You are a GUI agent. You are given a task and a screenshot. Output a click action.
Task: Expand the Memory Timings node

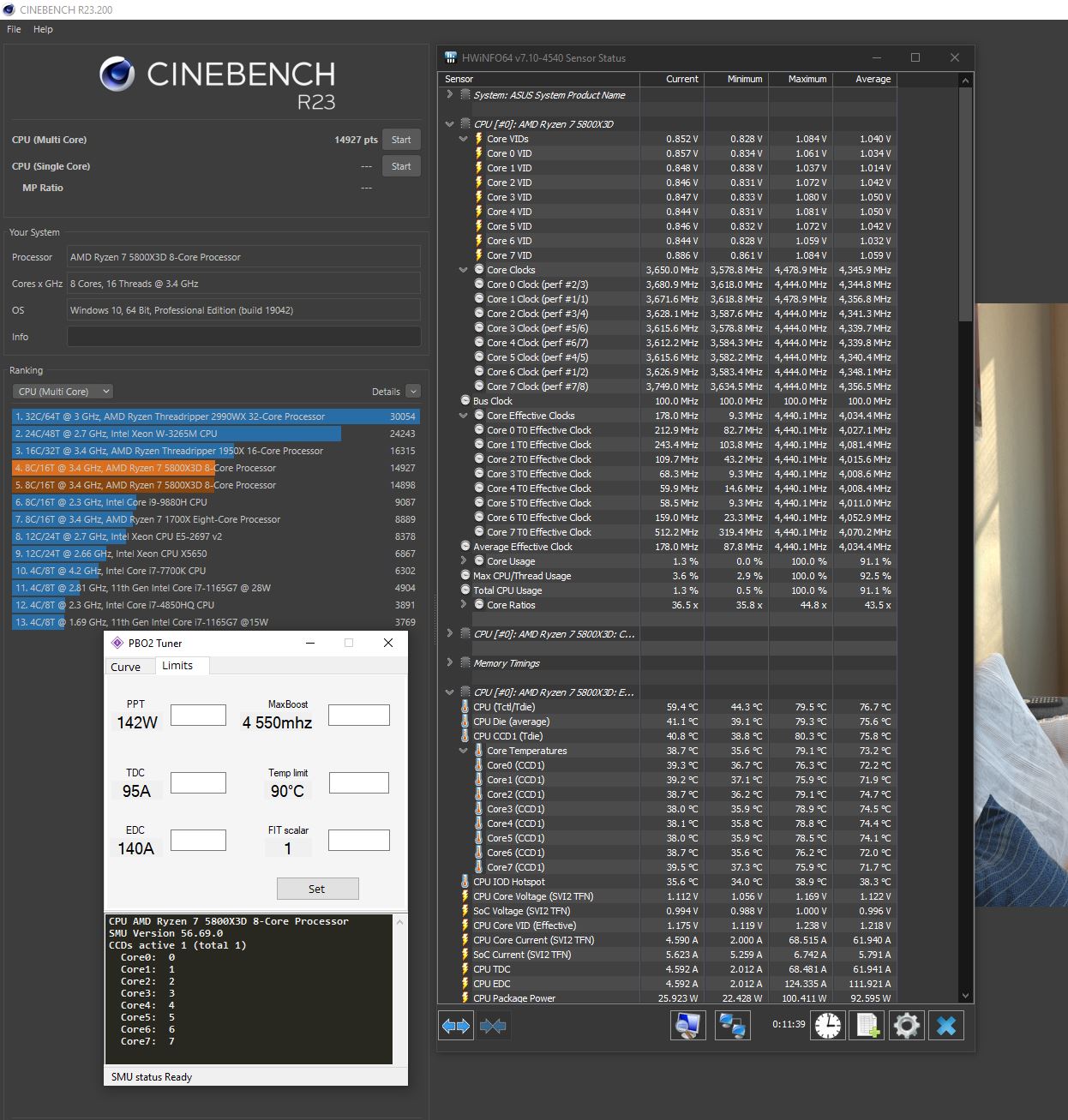(449, 662)
